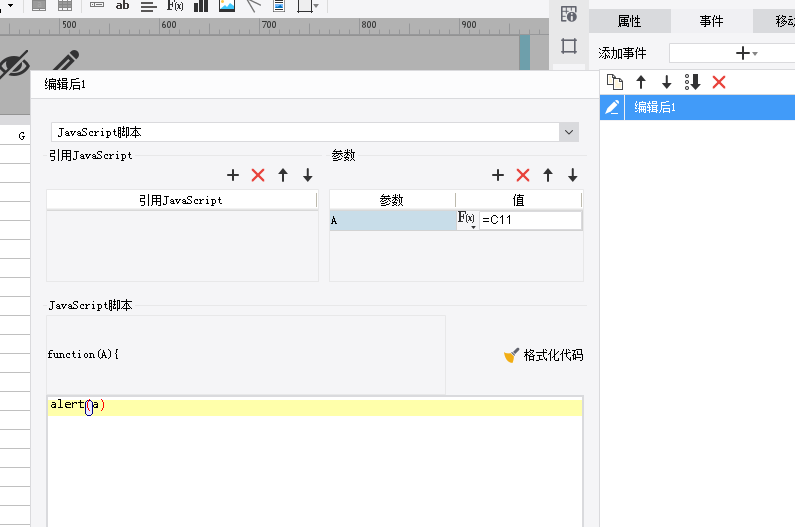The width and height of the screenshot is (795, 527).
Task: Toggle the hidden-eye icon on canvas
Action: tap(14, 64)
